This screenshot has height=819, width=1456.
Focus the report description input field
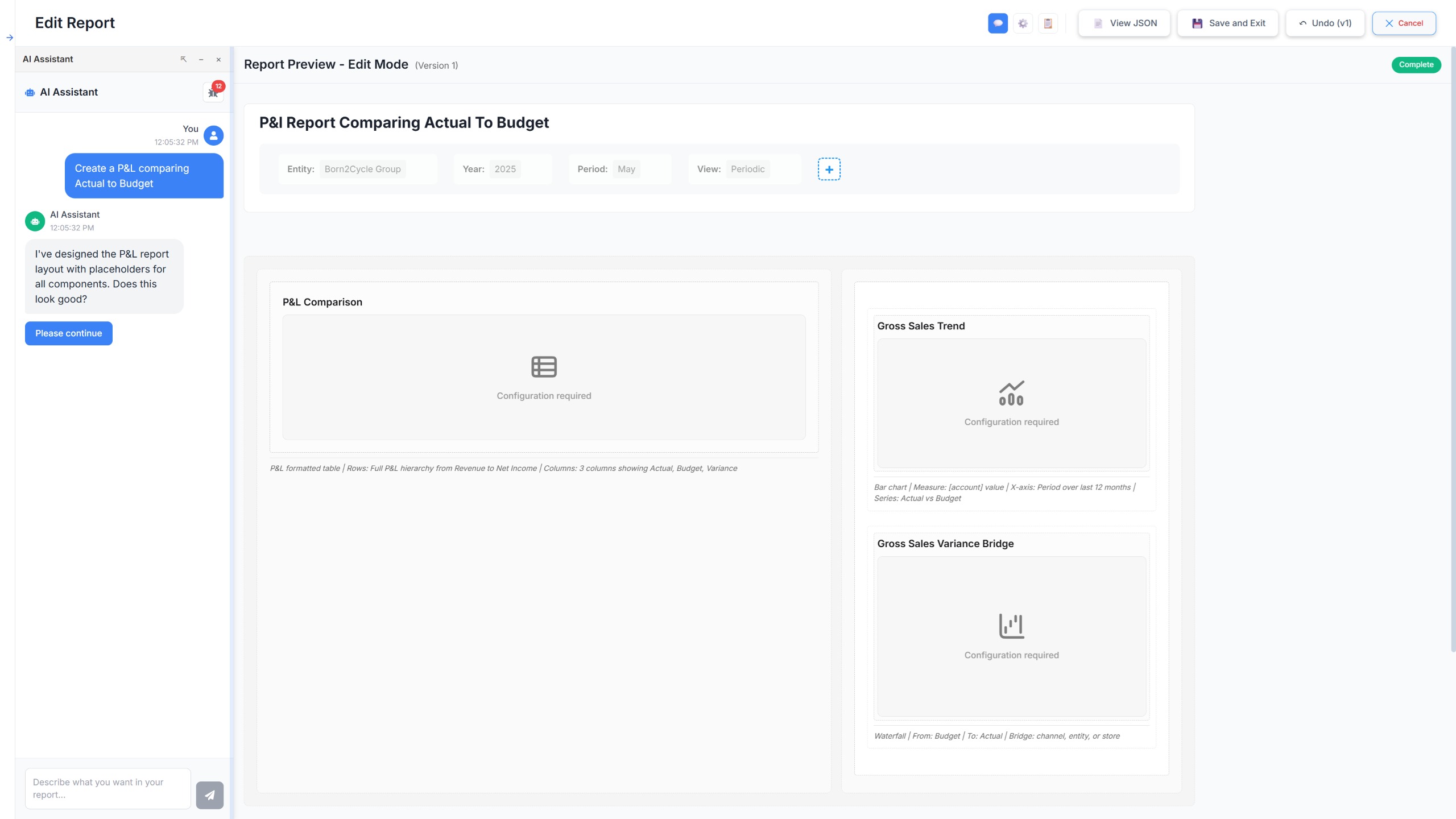(x=107, y=788)
